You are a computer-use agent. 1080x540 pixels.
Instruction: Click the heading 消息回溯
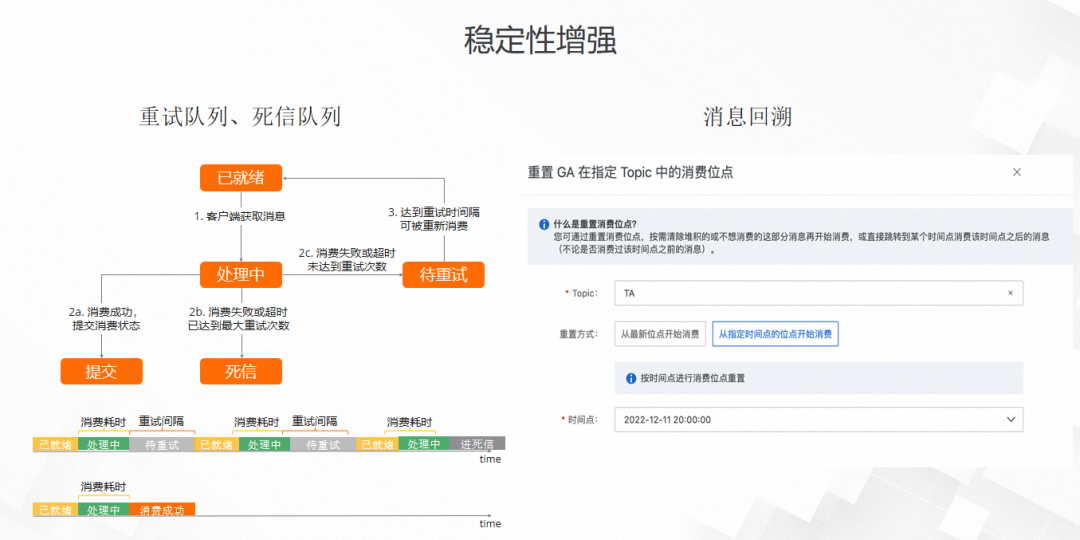click(747, 117)
